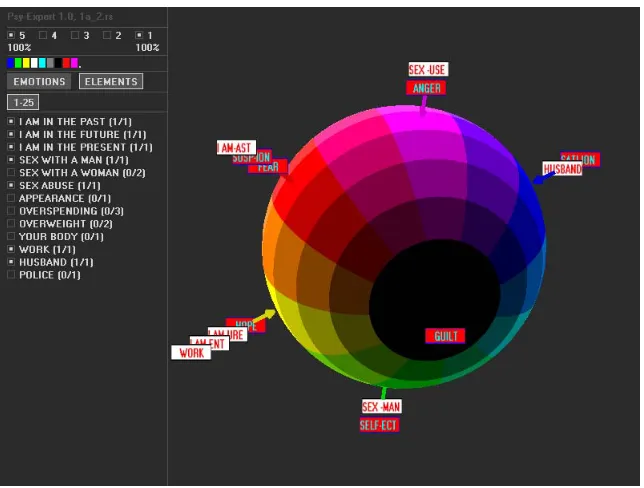Viewport: 644px width, 488px height.
Task: Check SEX WITH A WOMAN item
Action: click(12, 173)
